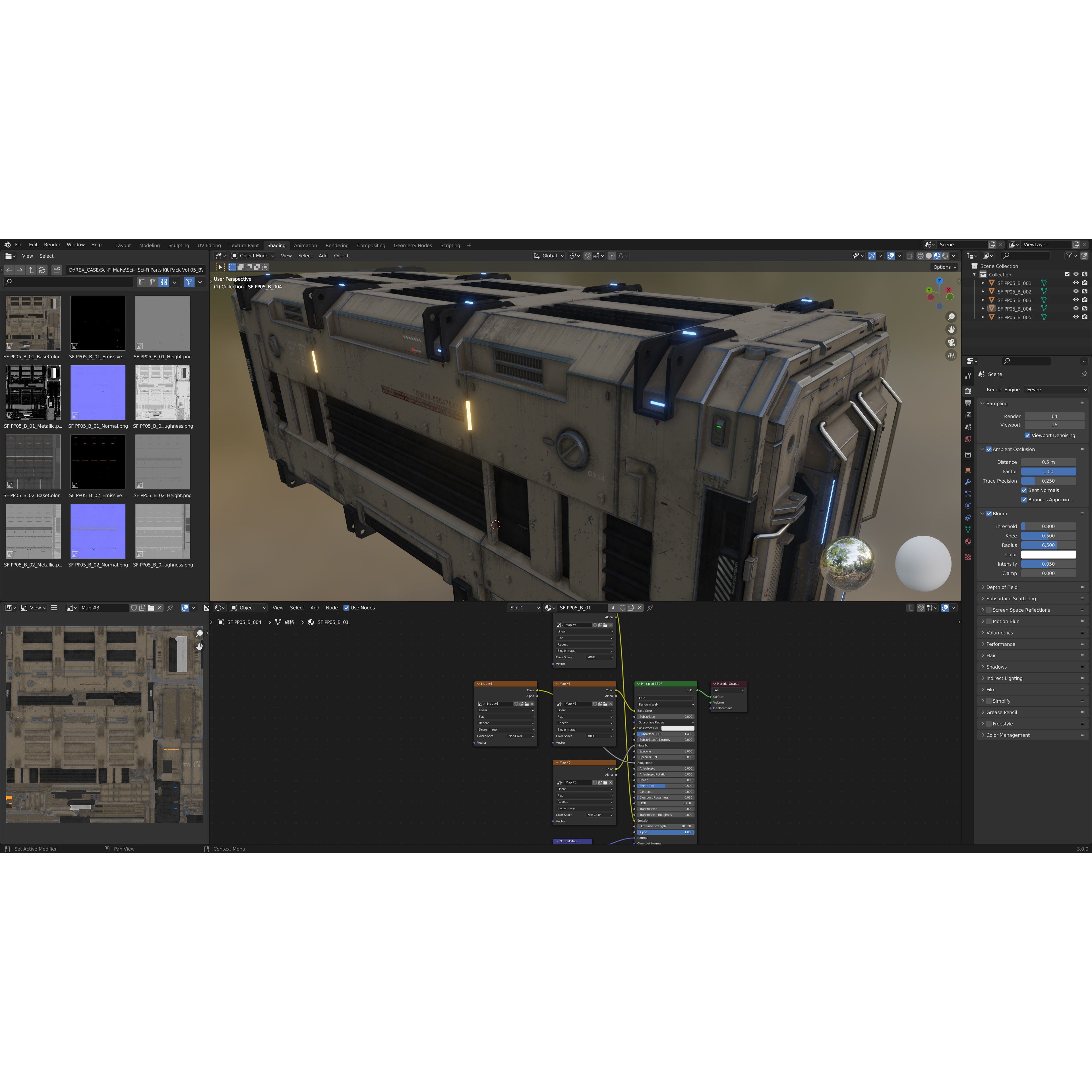Viewport: 1092px width, 1092px height.
Task: Disable the Bloom checkbox
Action: pyautogui.click(x=989, y=514)
